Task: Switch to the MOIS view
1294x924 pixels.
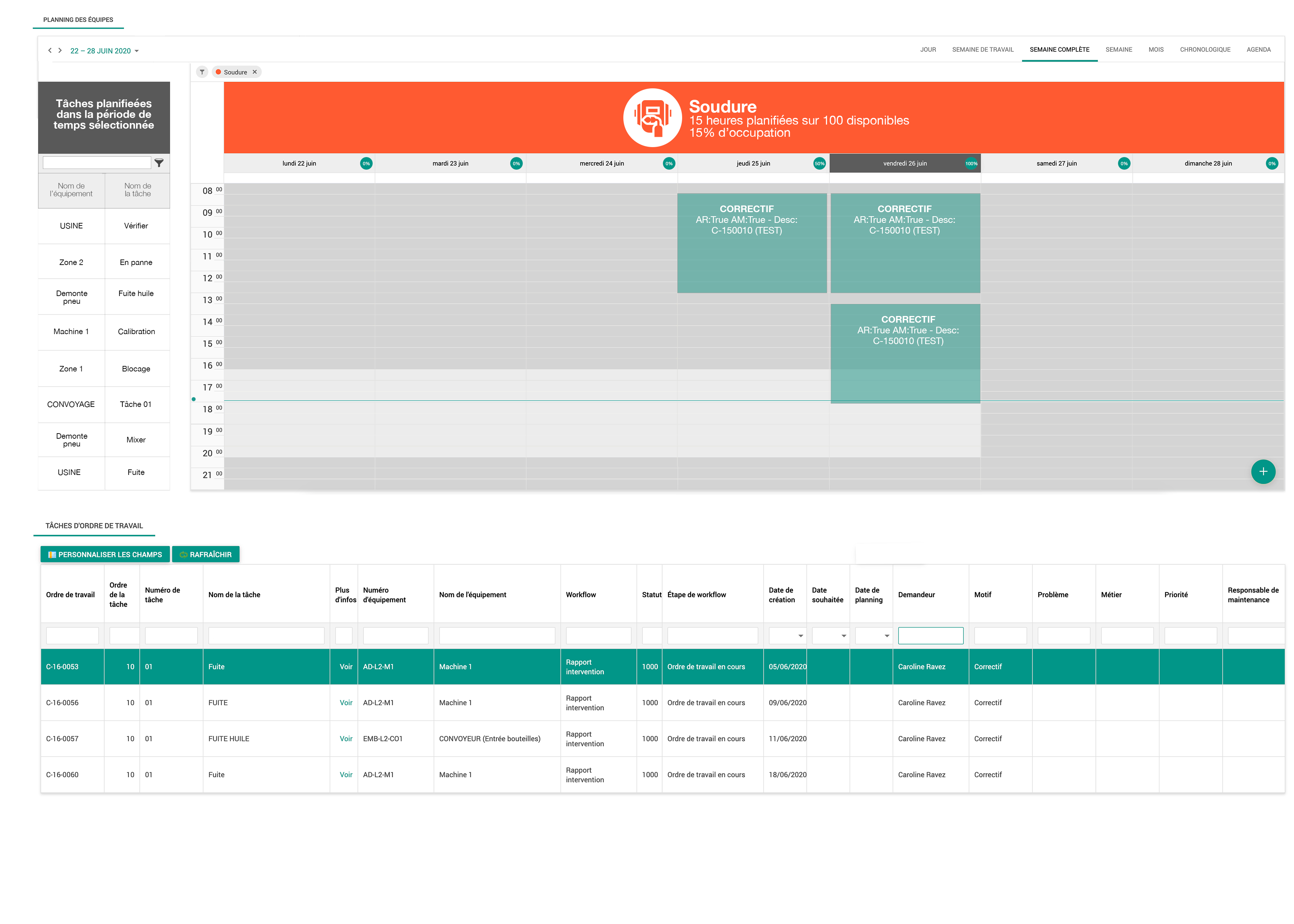Action: pyautogui.click(x=1156, y=50)
